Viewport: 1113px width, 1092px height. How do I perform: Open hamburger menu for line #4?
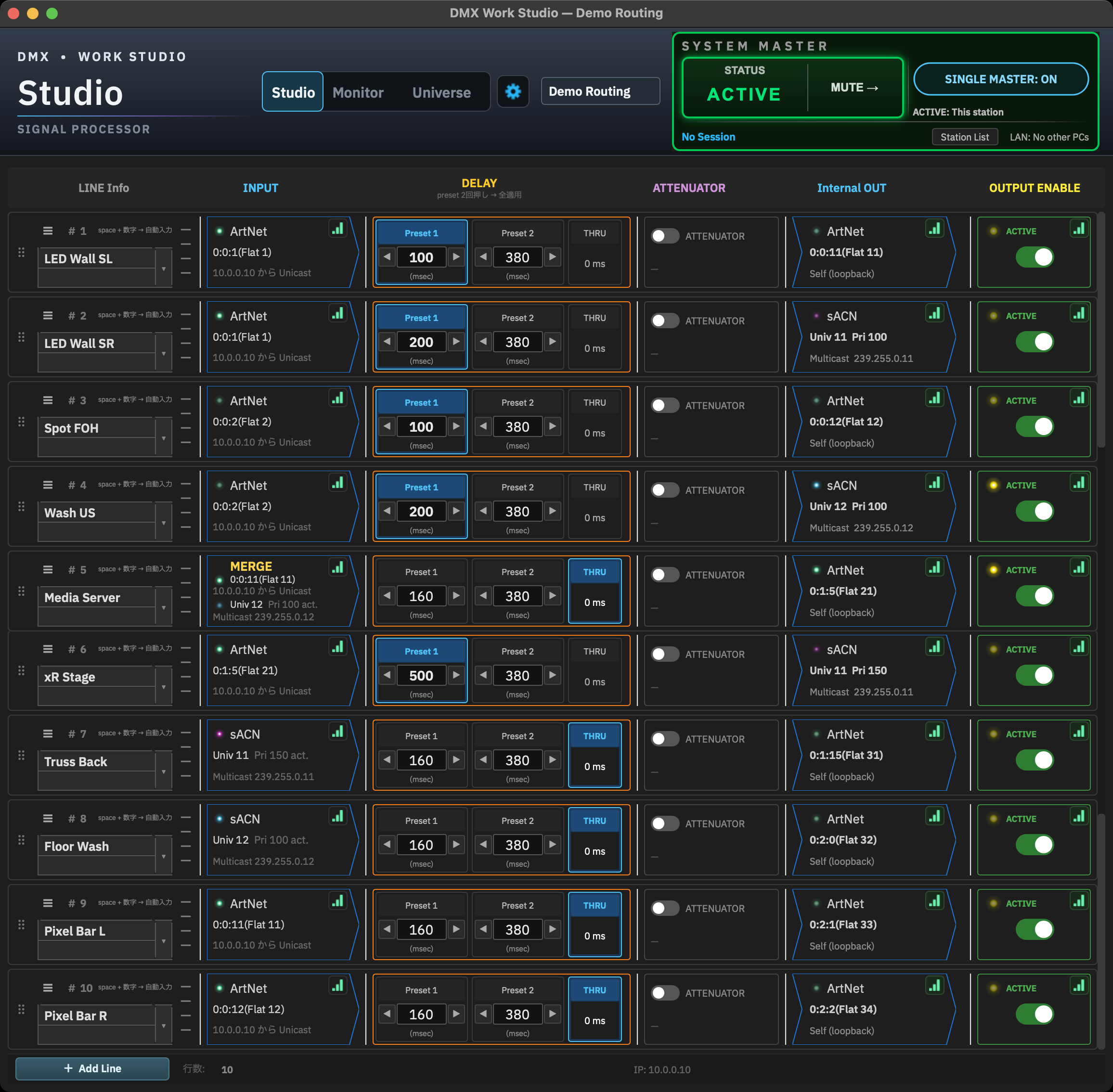click(x=48, y=485)
